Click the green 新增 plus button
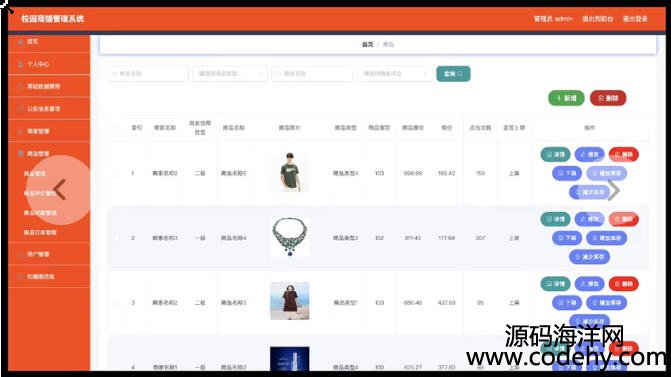This screenshot has width=671, height=377. (566, 98)
